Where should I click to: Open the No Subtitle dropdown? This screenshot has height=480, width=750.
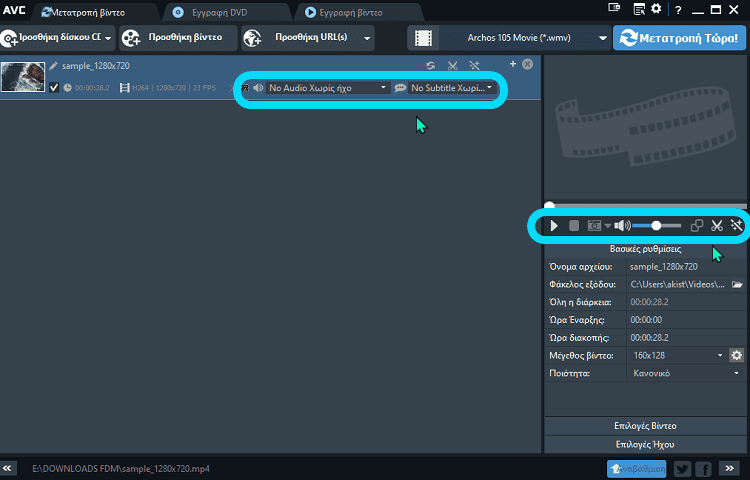(x=445, y=88)
